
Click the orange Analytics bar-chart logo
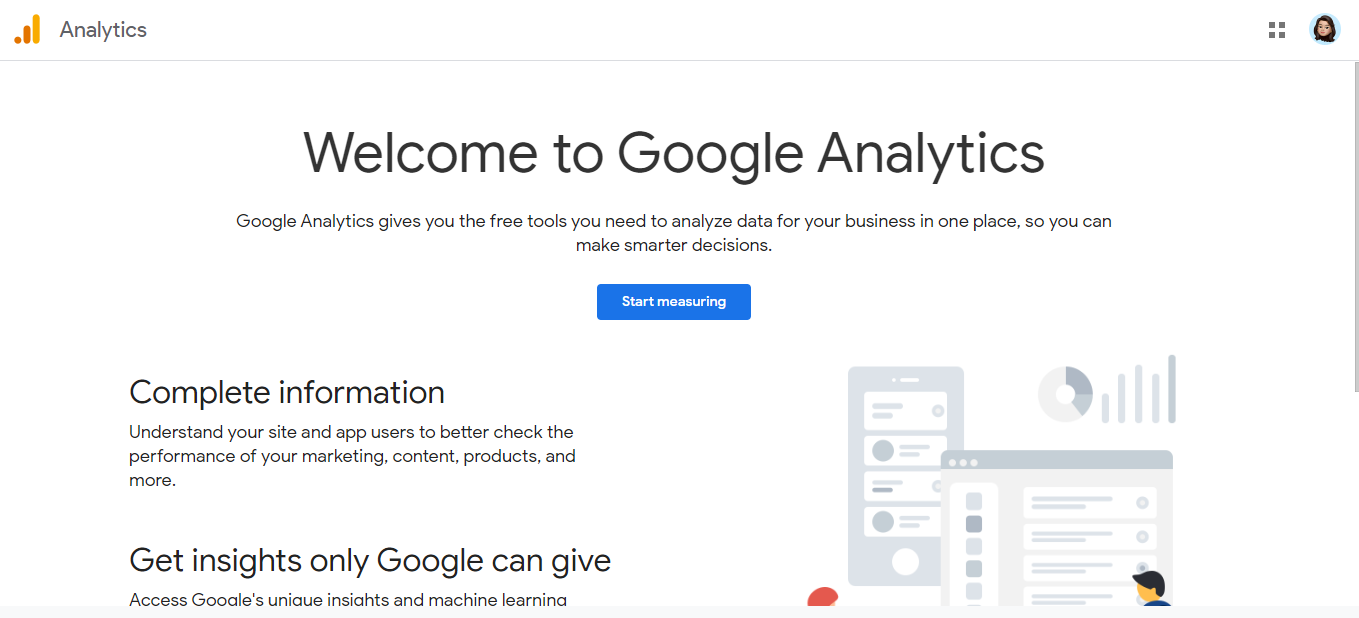pos(27,30)
